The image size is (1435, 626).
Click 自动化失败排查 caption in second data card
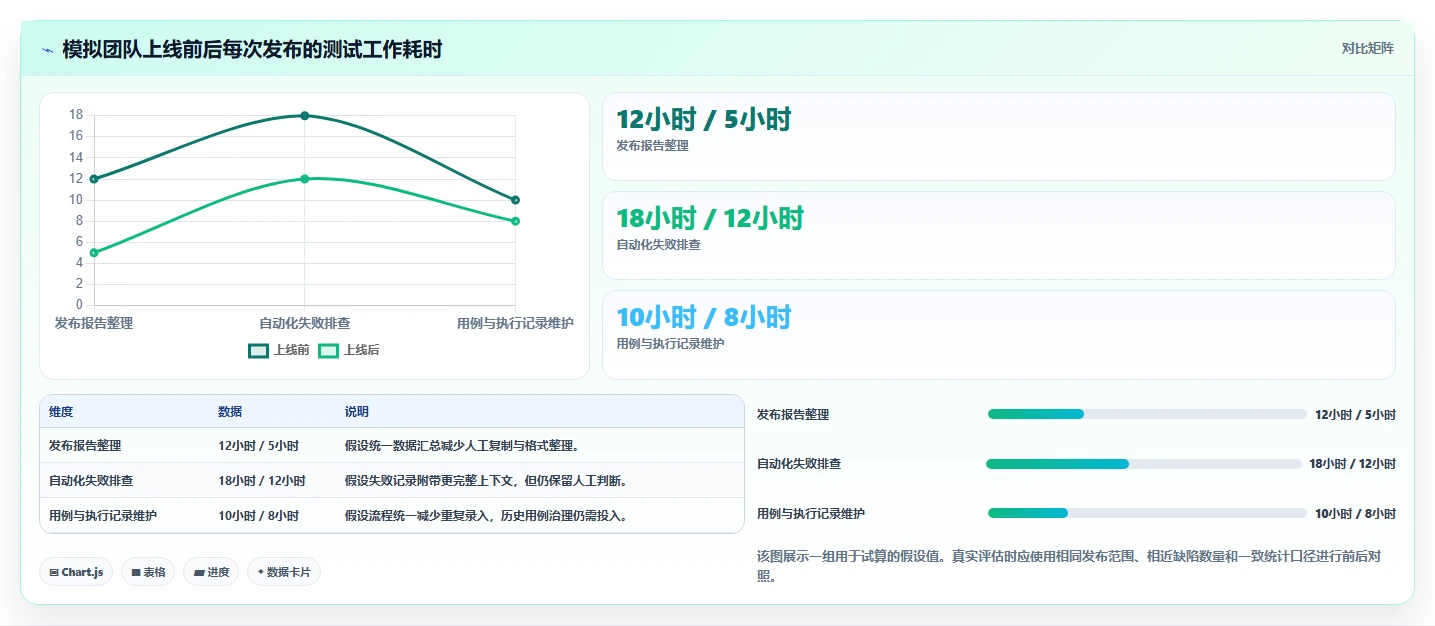pyautogui.click(x=658, y=244)
